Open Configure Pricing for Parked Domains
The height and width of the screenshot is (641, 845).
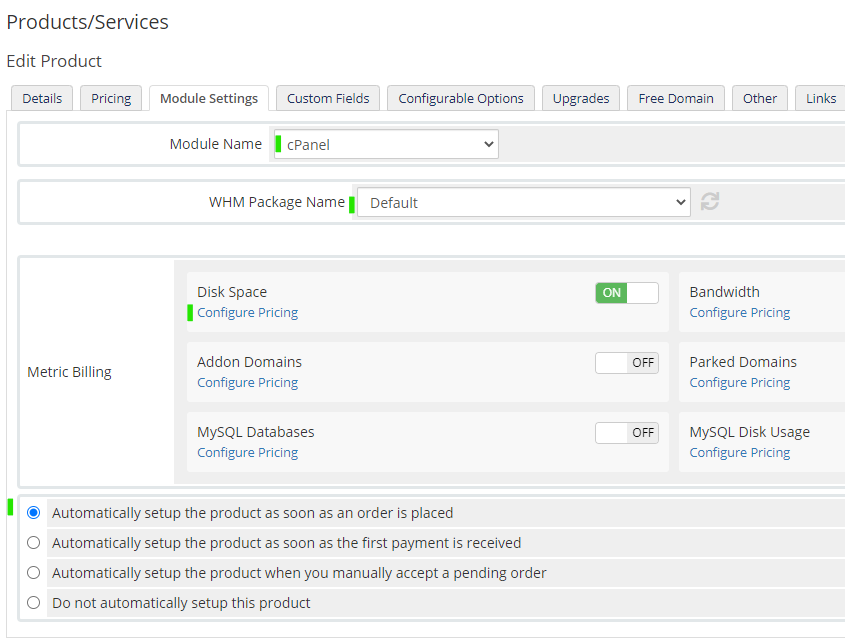pos(740,383)
